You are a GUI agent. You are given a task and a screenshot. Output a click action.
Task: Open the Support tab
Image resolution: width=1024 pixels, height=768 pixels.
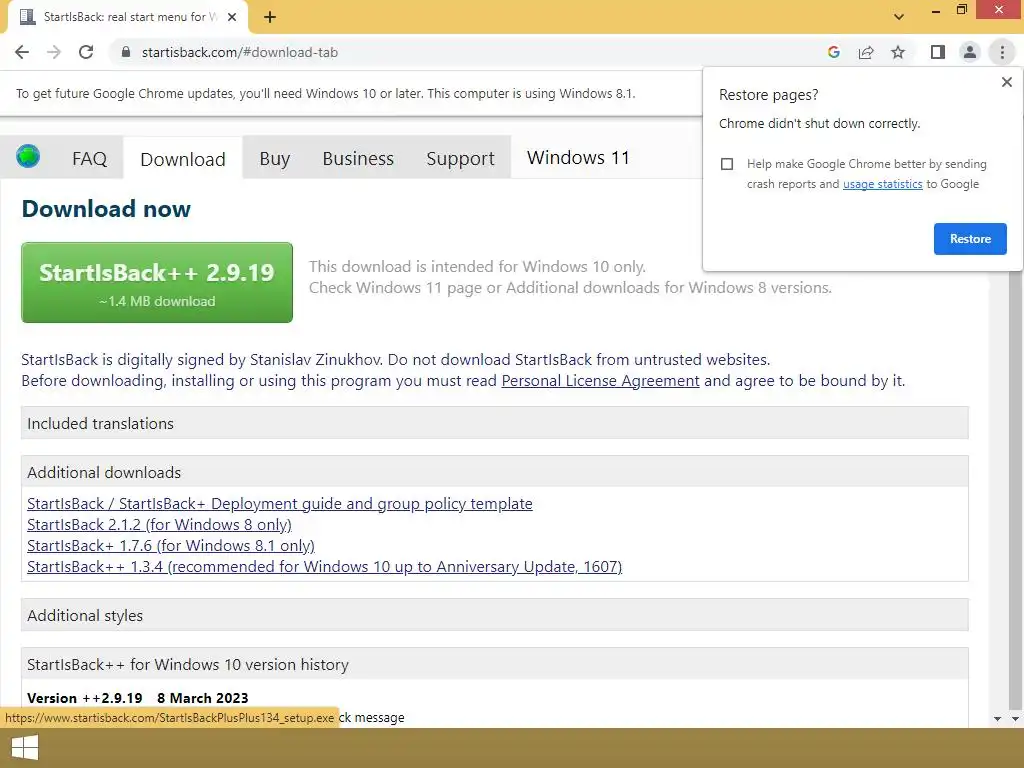[460, 159]
